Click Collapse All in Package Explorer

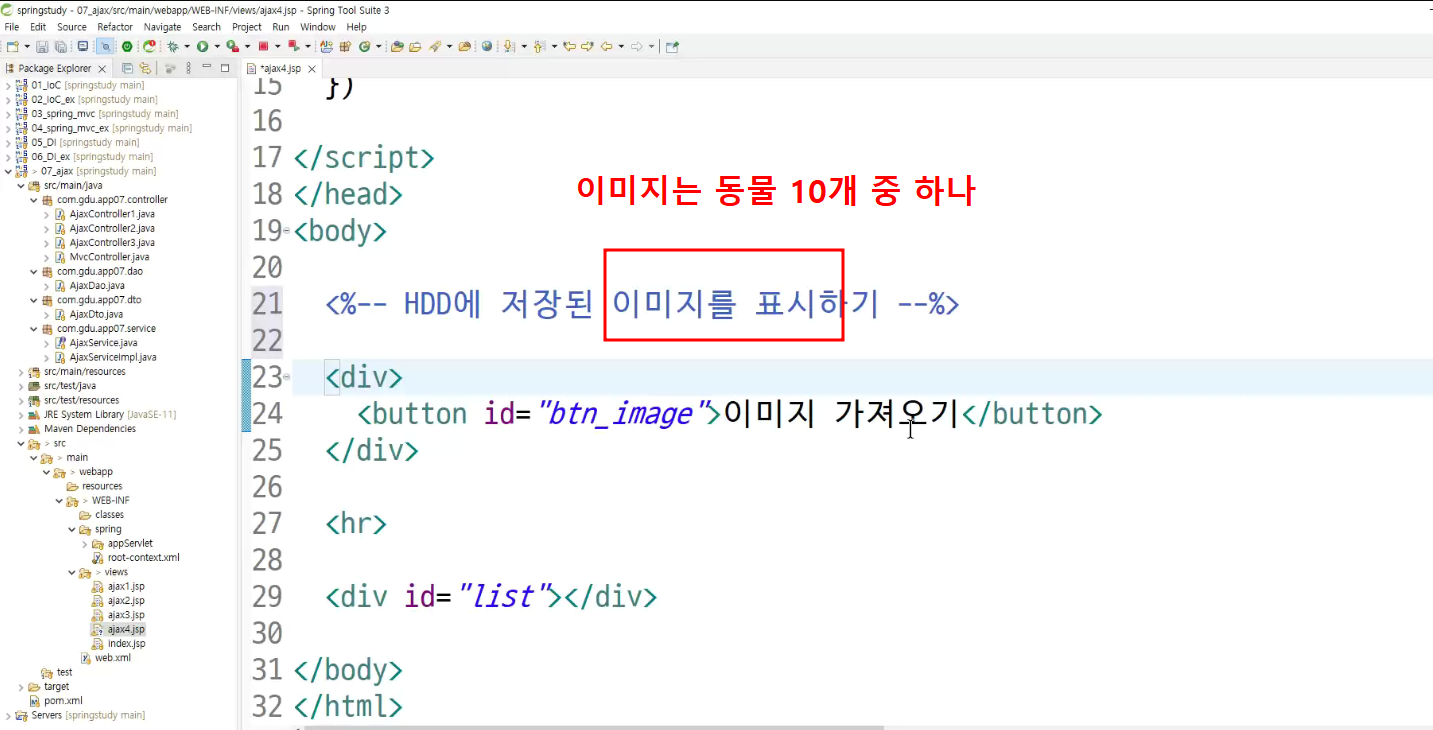[x=127, y=68]
